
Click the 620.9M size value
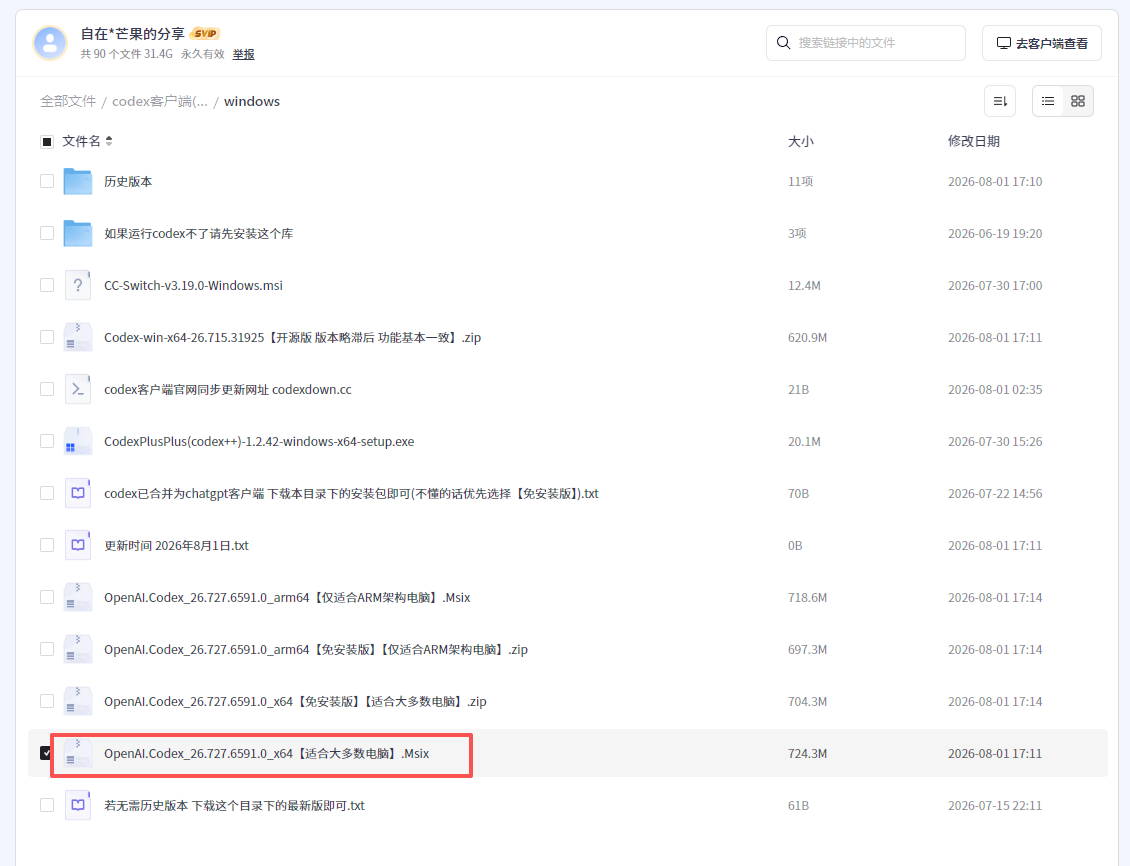pos(807,337)
